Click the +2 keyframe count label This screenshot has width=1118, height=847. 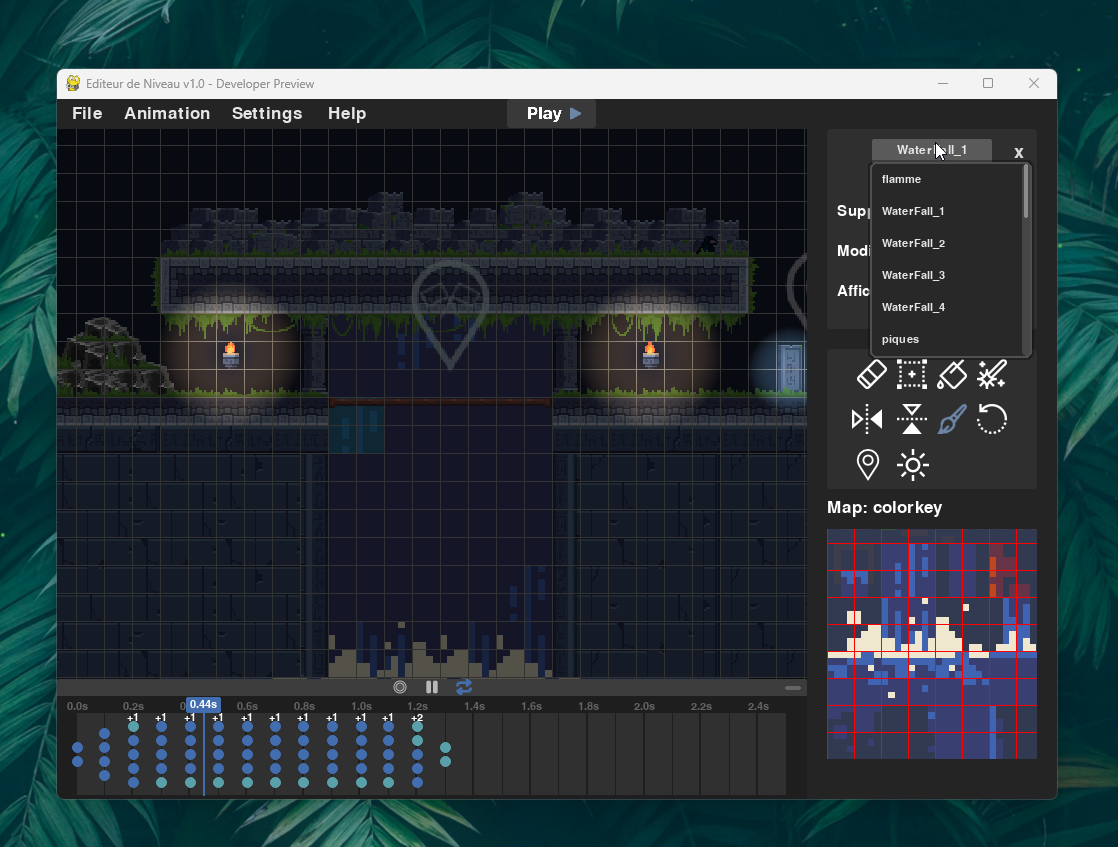[x=417, y=718]
